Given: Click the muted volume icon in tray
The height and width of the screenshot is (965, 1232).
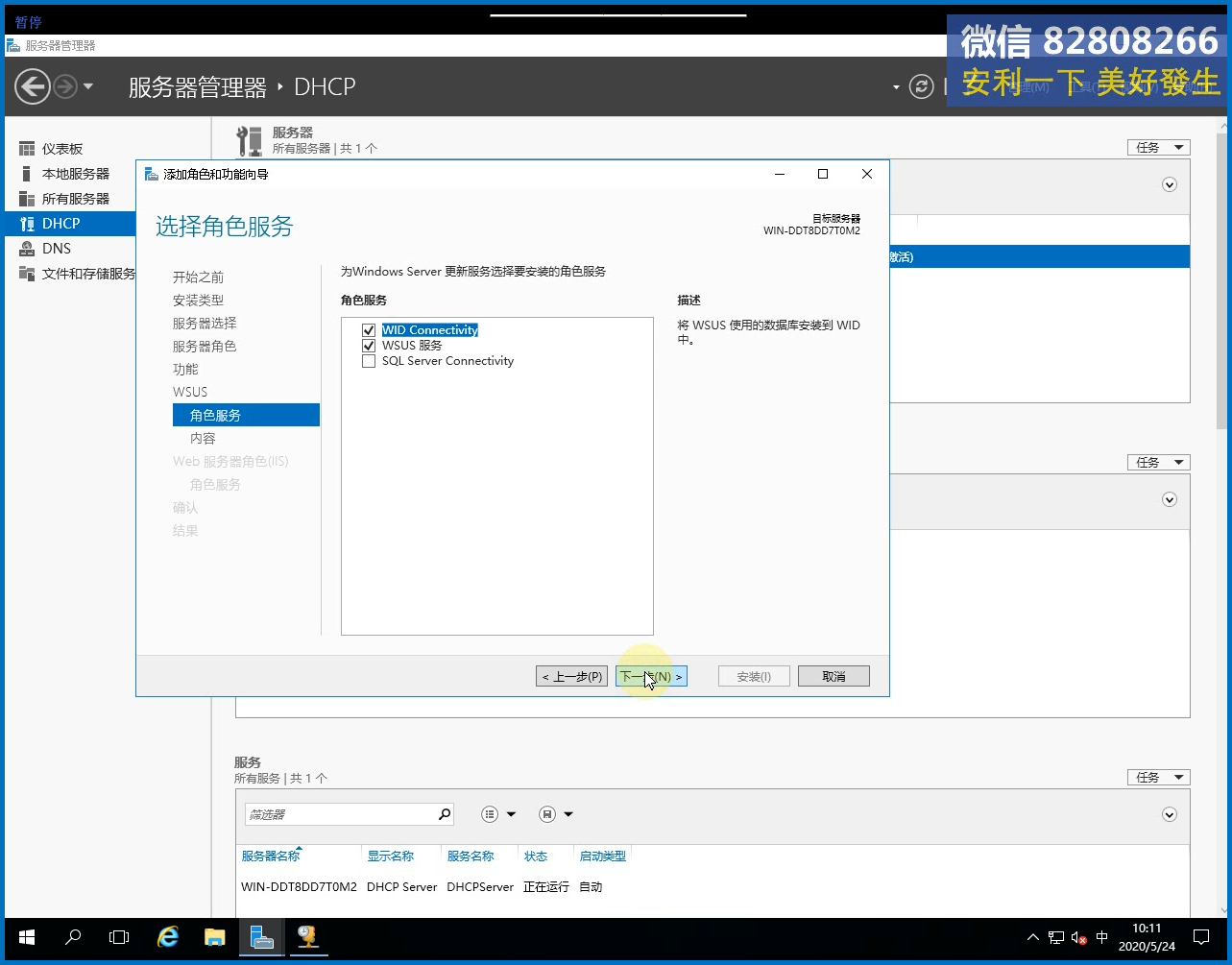Looking at the screenshot, I should click(1079, 937).
